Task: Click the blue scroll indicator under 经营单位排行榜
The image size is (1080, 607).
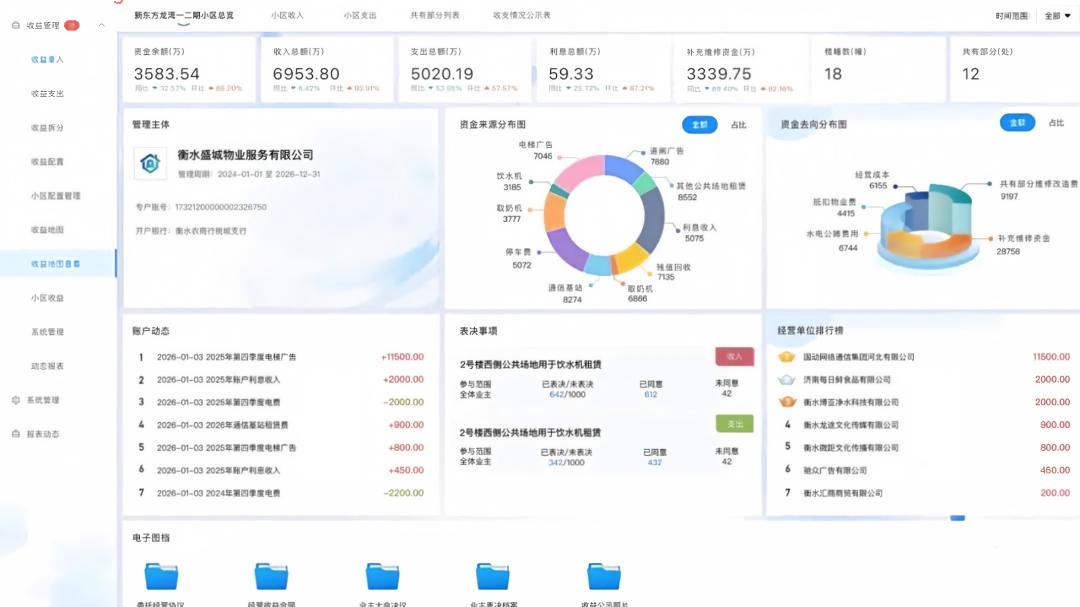Action: (957, 517)
